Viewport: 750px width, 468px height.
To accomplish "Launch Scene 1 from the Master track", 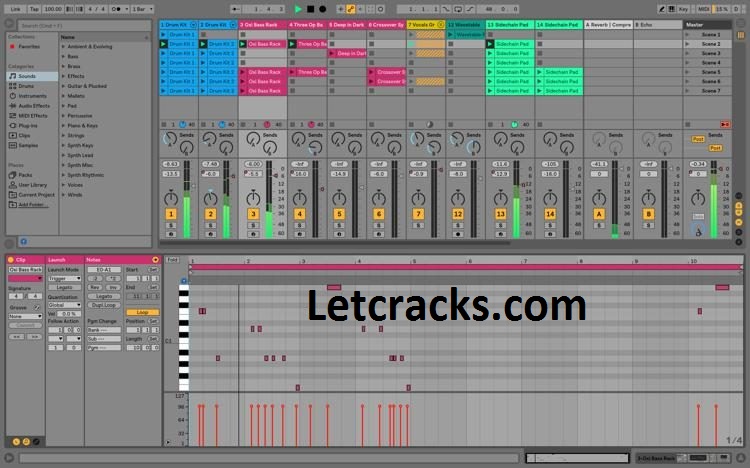I will coord(687,34).
